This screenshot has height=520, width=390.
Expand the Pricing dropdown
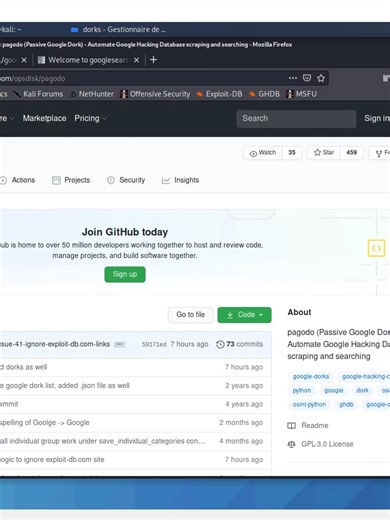(90, 118)
